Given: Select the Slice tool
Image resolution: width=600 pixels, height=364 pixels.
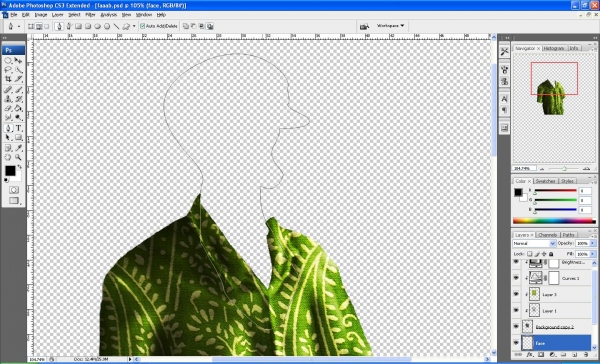Looking at the screenshot, I should pos(18,79).
